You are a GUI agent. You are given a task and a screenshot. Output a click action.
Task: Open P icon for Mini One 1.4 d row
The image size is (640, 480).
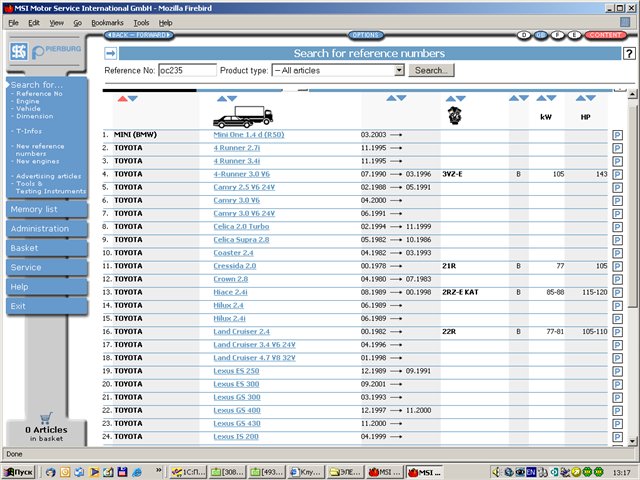(x=617, y=136)
